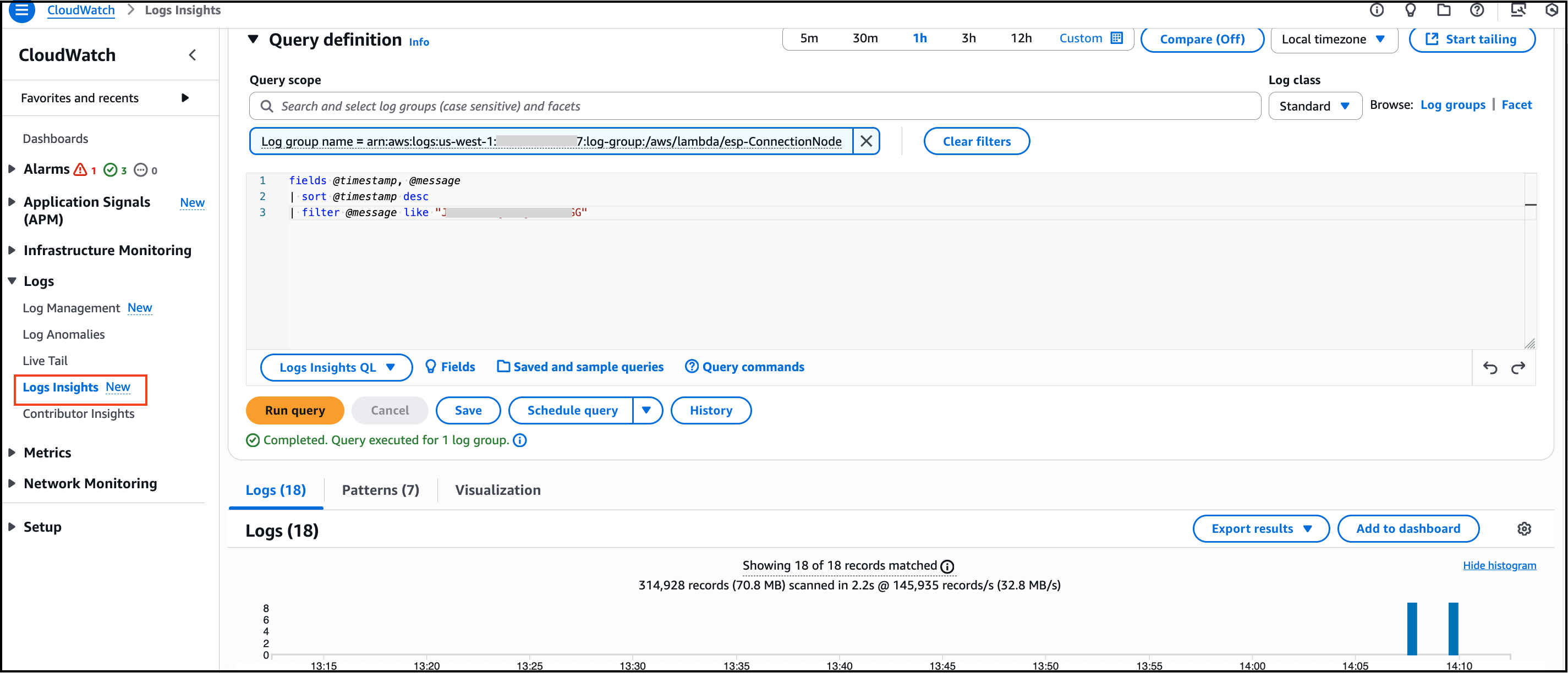Expand the Setup section

pos(12,527)
